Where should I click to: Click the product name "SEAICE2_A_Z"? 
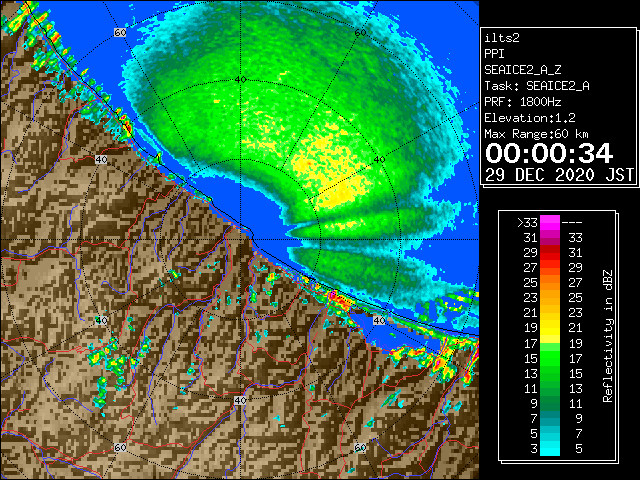(522, 70)
